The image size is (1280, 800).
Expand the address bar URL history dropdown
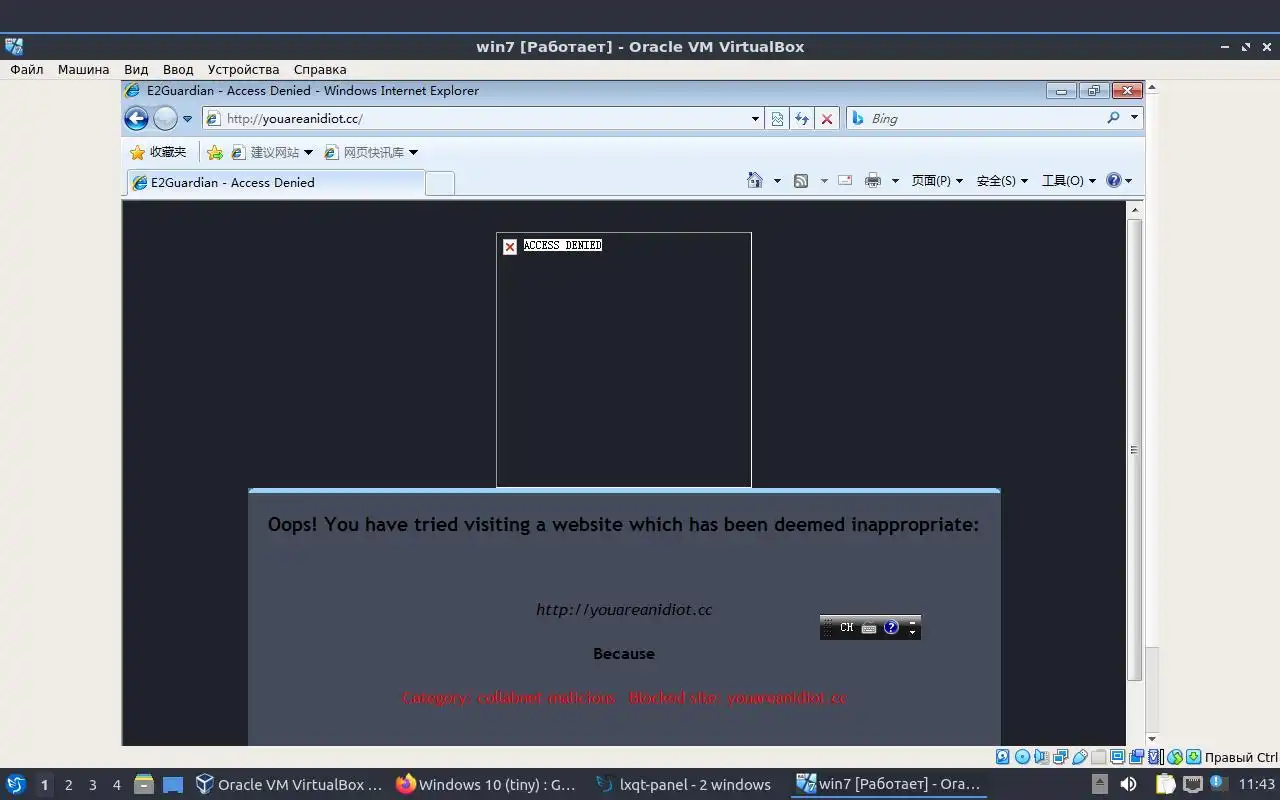[x=755, y=119]
